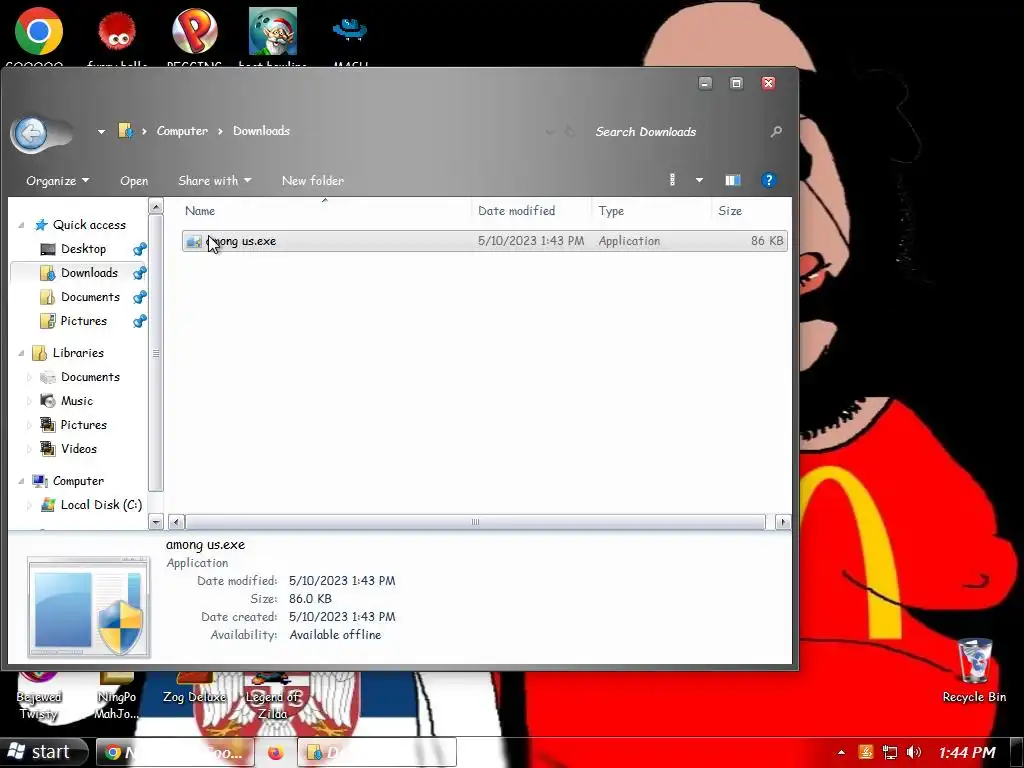Click the horizontal scrollbar right arrow
Viewport: 1024px width, 768px height.
[783, 522]
